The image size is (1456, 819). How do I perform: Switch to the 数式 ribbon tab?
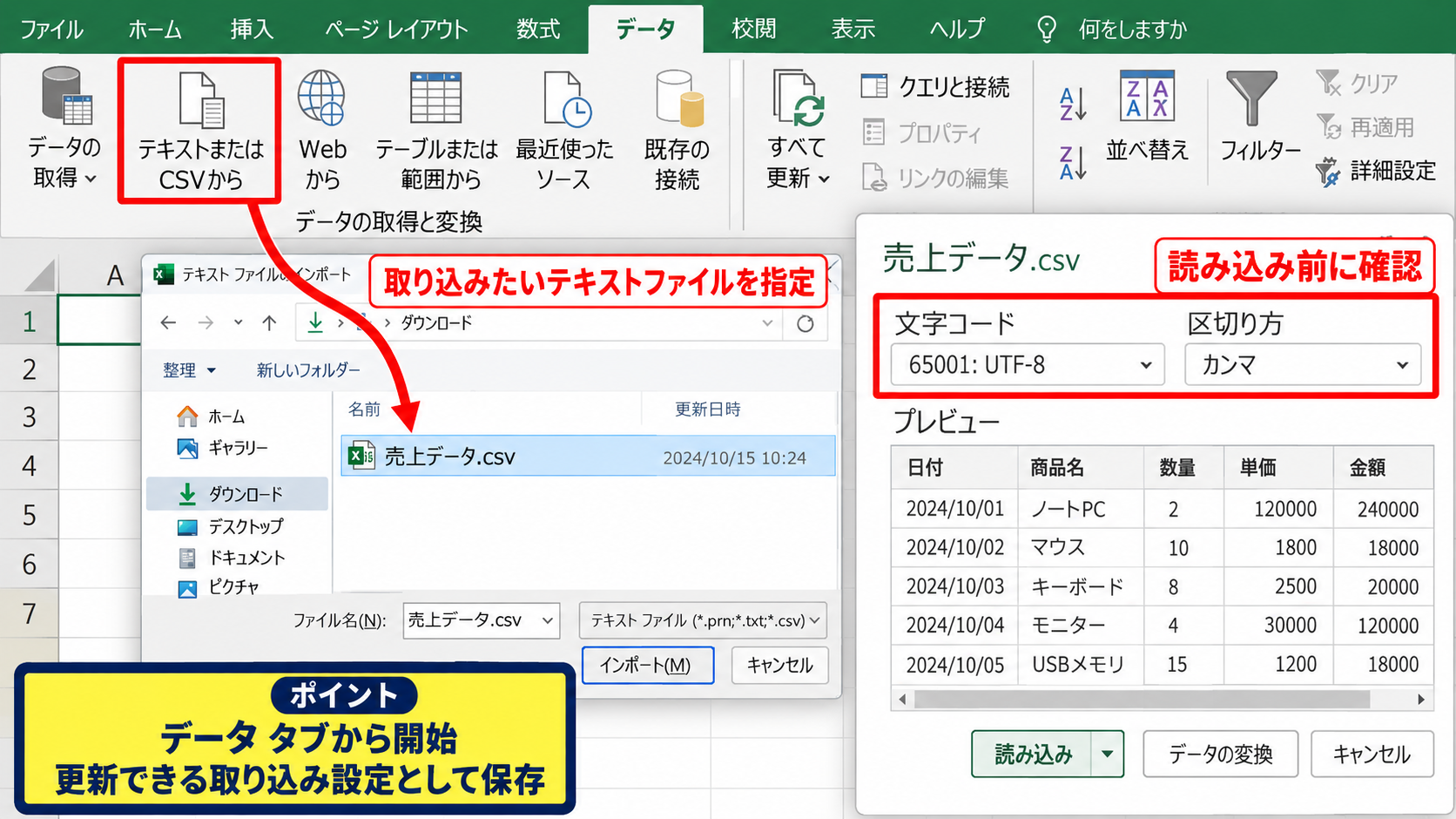click(x=538, y=29)
